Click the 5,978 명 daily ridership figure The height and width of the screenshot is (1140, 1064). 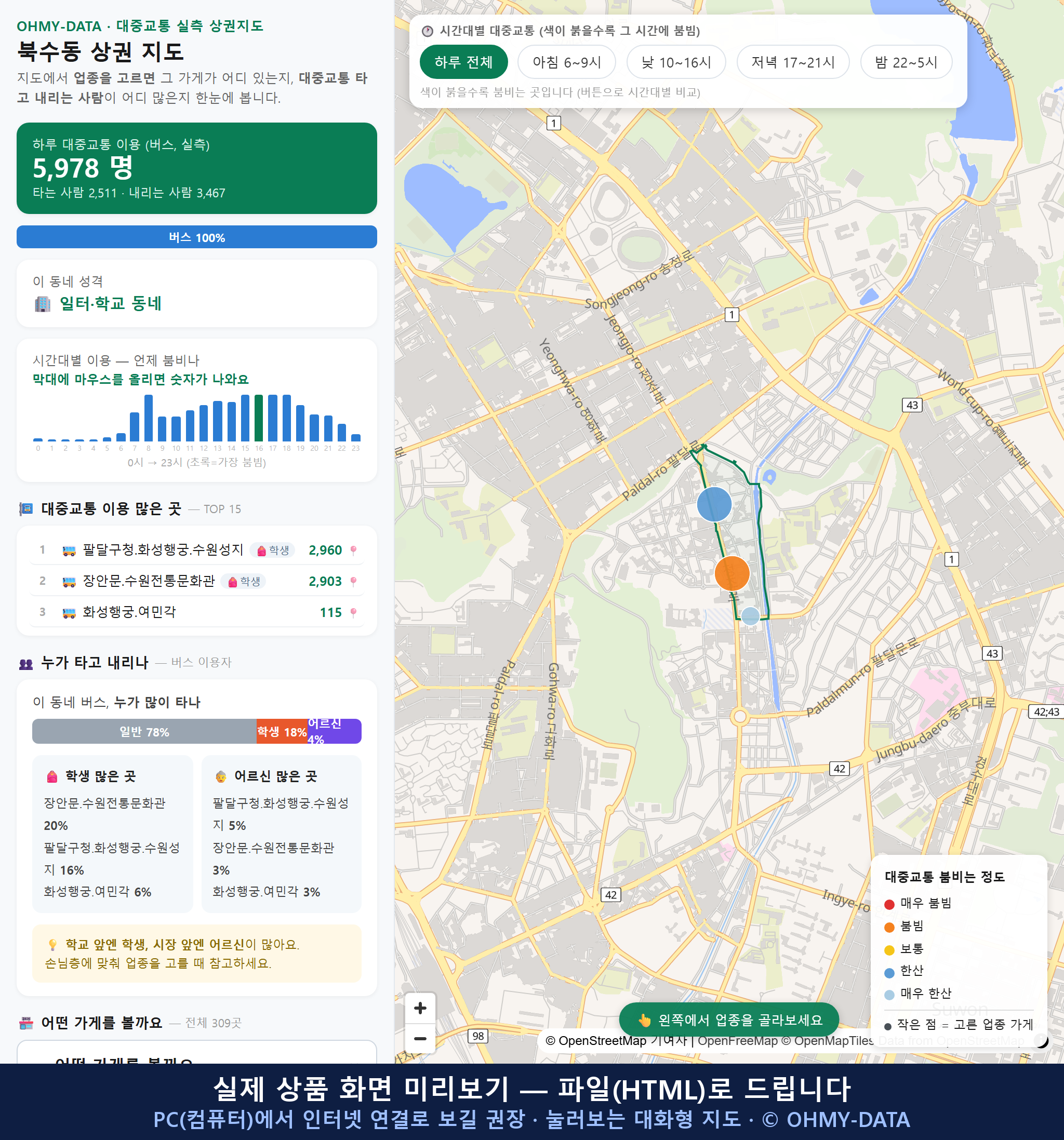coord(83,168)
